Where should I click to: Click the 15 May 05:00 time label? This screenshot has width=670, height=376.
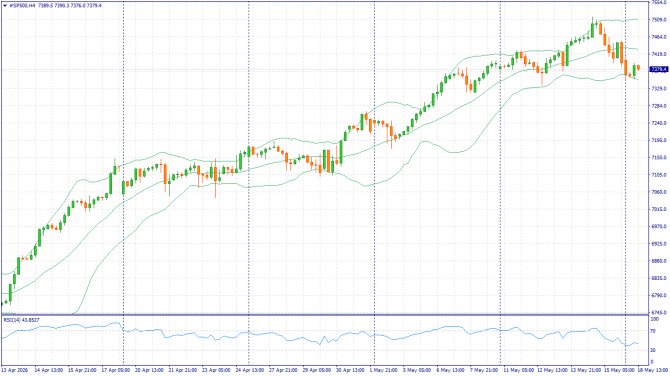click(x=619, y=370)
